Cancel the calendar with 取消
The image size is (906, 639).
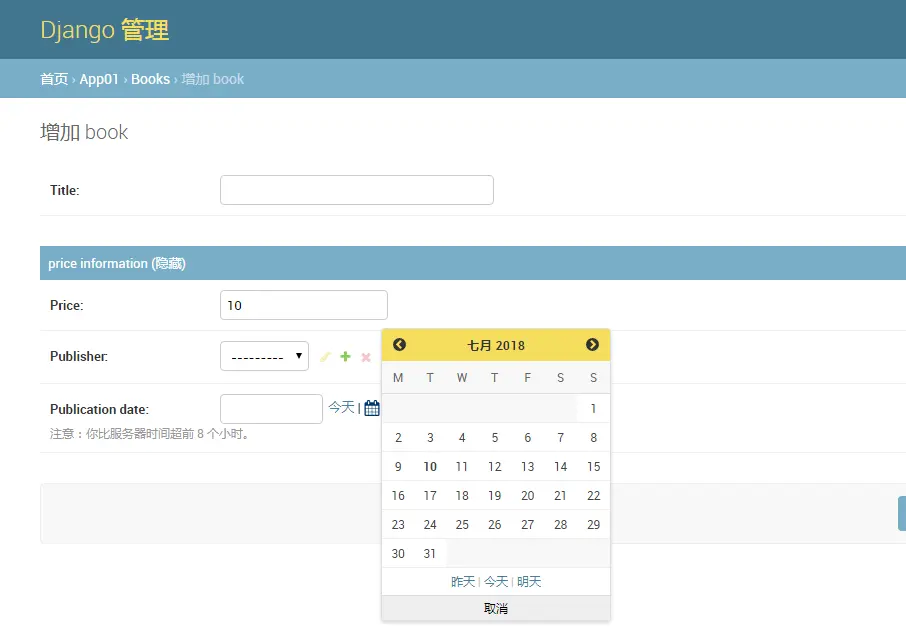coord(496,608)
